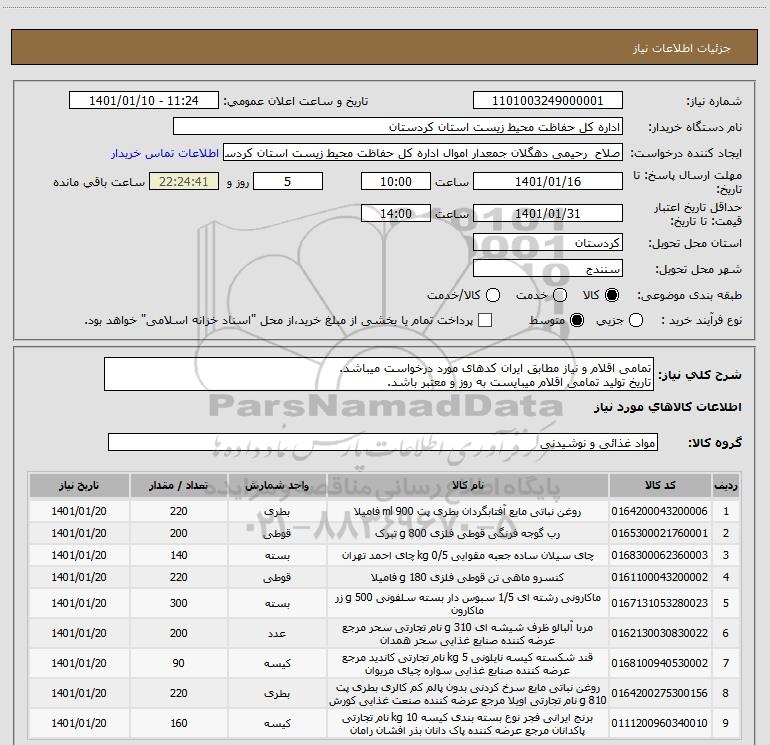The image size is (770, 745).
Task: Click the کد کالا column header
Action: coord(660,486)
